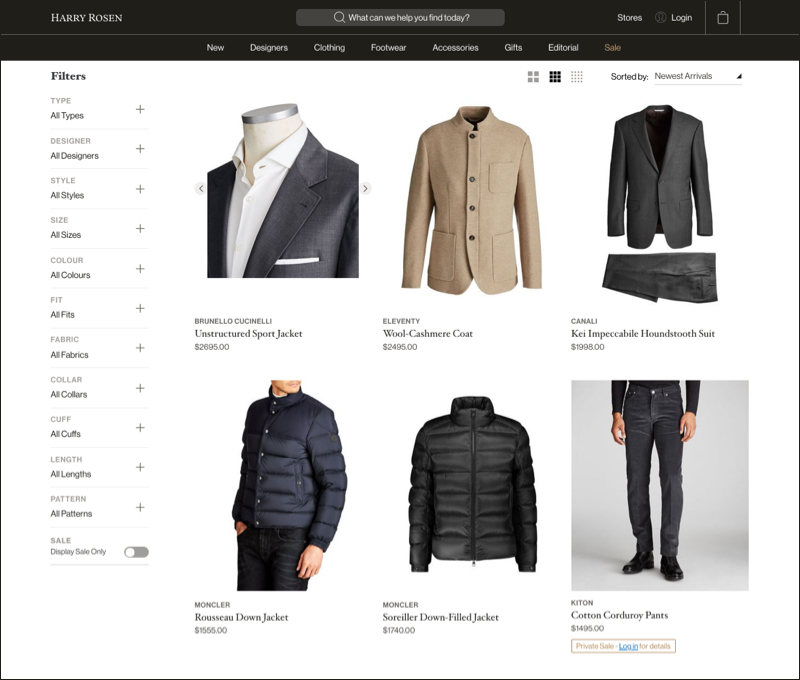800x680 pixels.
Task: Expand the Style filter
Action: pyautogui.click(x=140, y=189)
